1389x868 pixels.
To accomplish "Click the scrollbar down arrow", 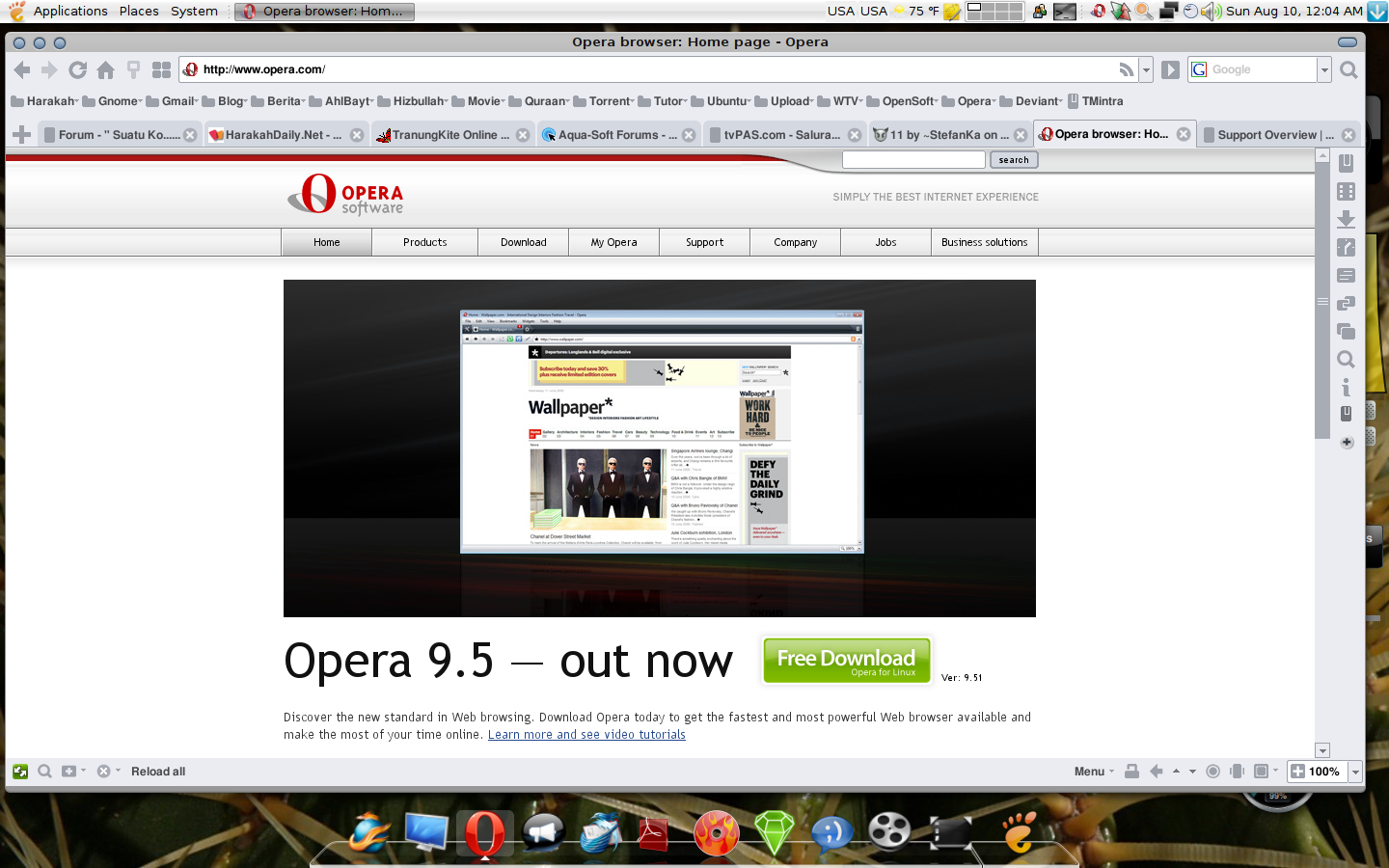I will pos(1322,750).
